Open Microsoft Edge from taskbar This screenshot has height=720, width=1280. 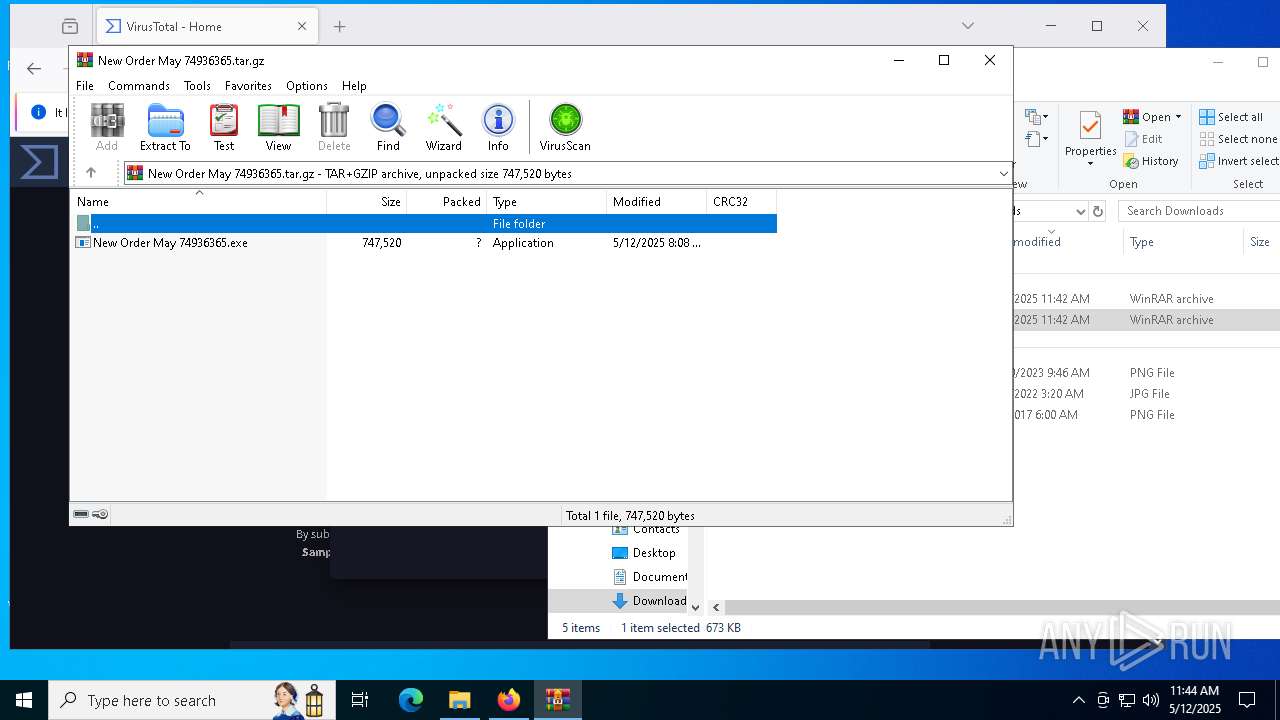[x=411, y=700]
